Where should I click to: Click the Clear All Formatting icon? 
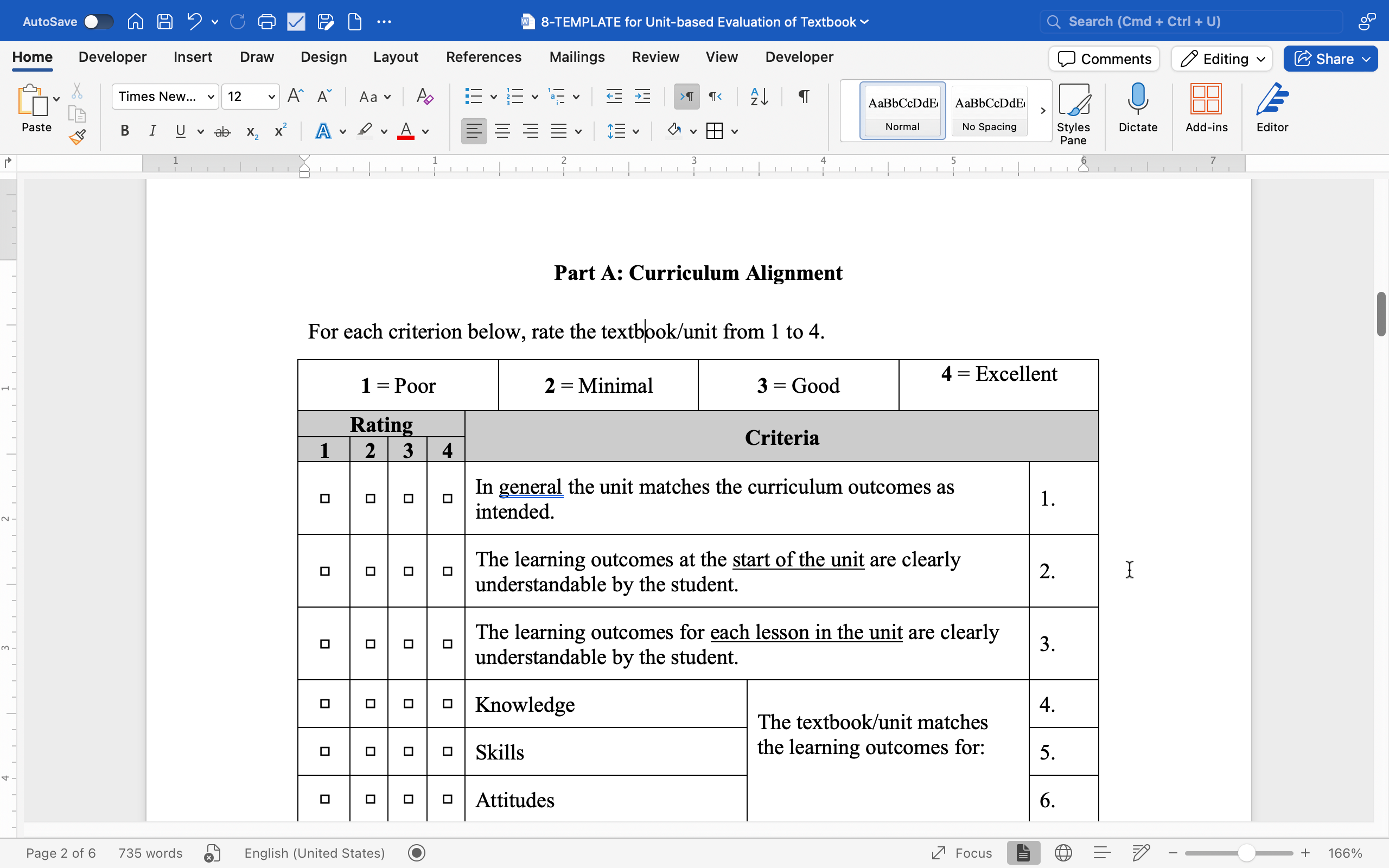(425, 97)
